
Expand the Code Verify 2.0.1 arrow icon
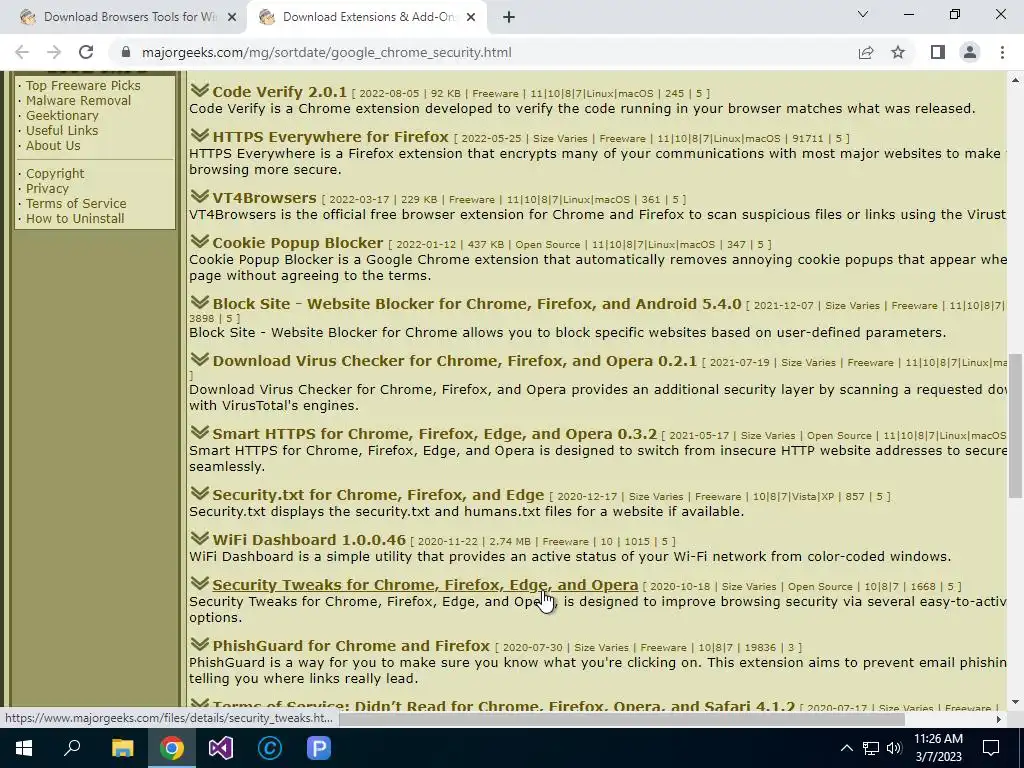(199, 91)
